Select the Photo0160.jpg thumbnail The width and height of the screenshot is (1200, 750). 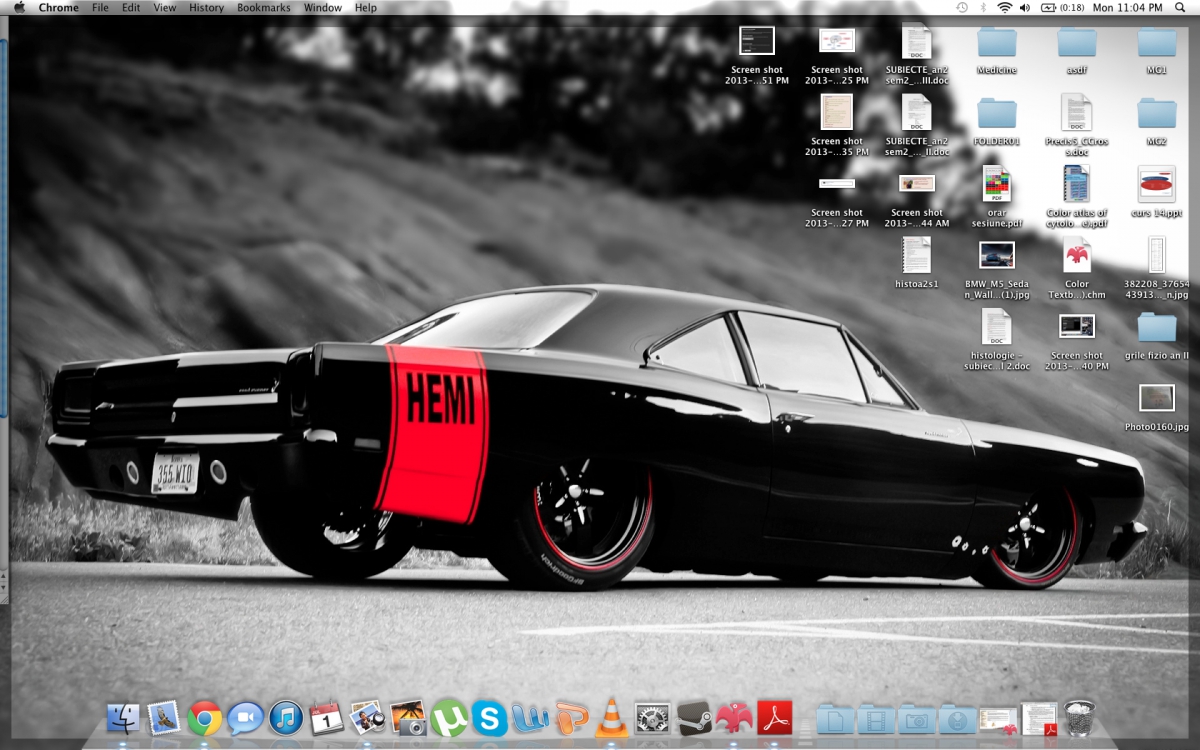pos(1157,398)
